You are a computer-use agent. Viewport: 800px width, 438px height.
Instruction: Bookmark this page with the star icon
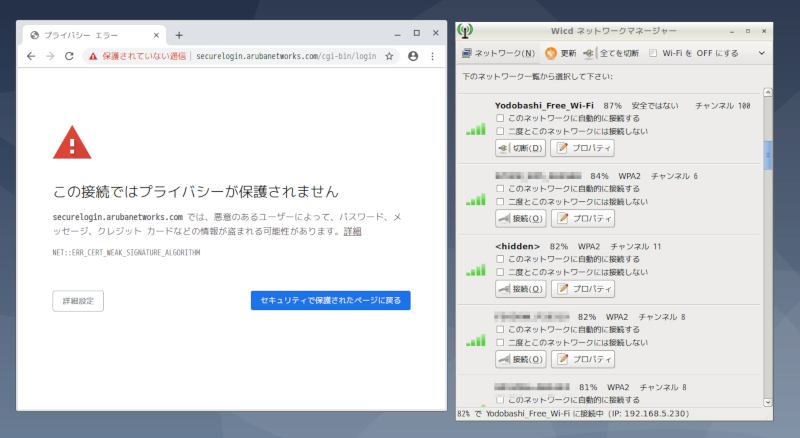[389, 56]
